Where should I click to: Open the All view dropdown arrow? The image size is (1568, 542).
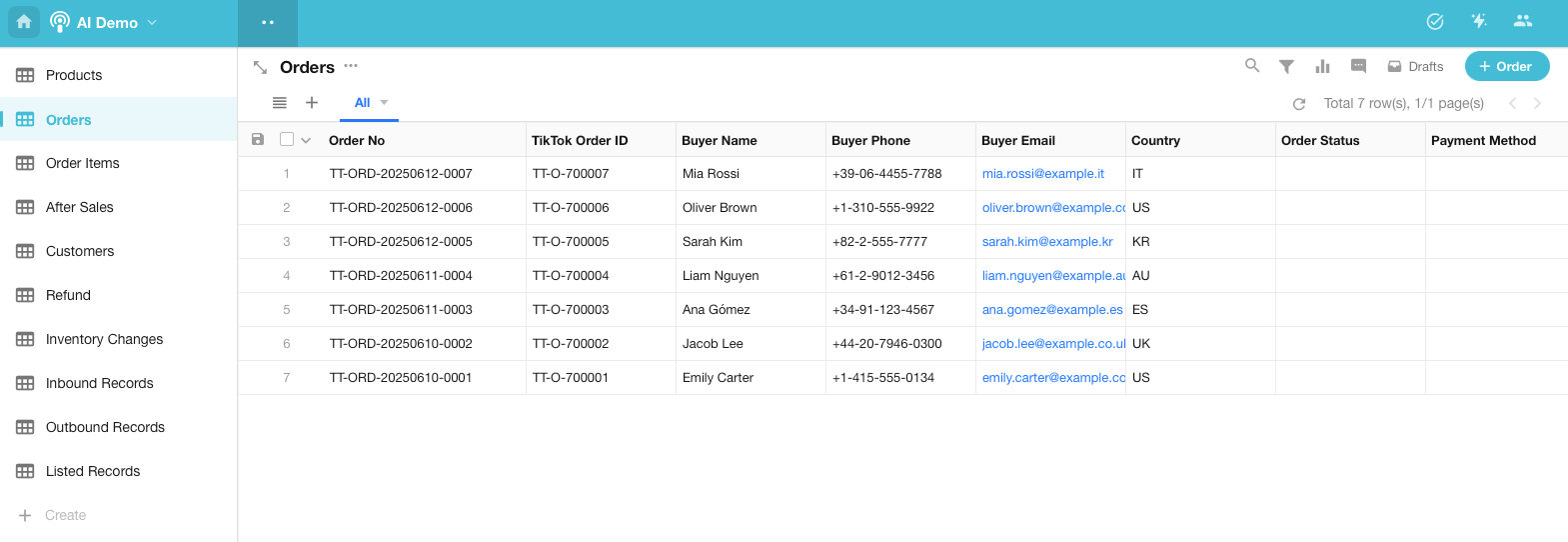click(x=384, y=103)
